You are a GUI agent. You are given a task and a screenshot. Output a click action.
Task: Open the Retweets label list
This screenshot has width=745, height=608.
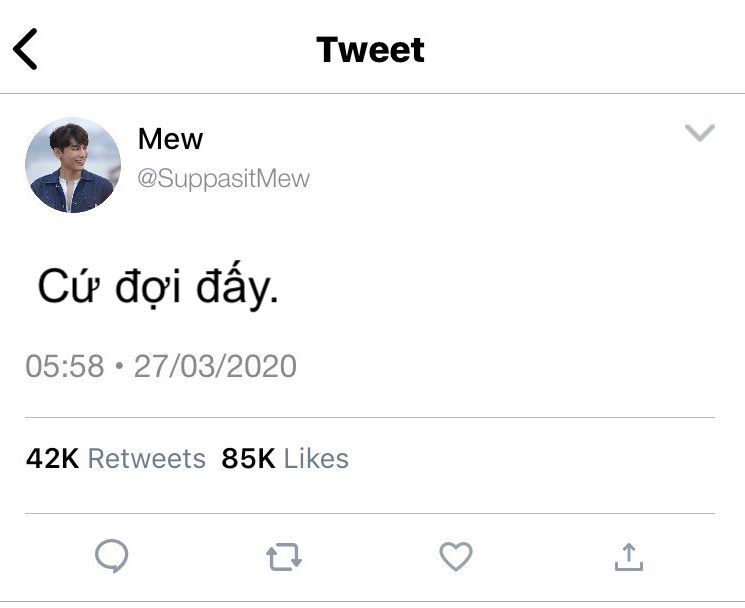tap(147, 459)
